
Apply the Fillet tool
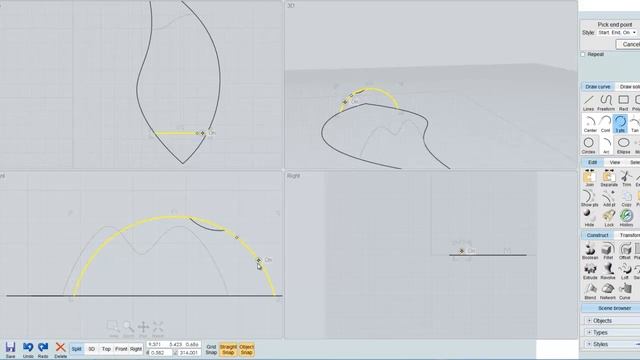pyautogui.click(x=608, y=251)
